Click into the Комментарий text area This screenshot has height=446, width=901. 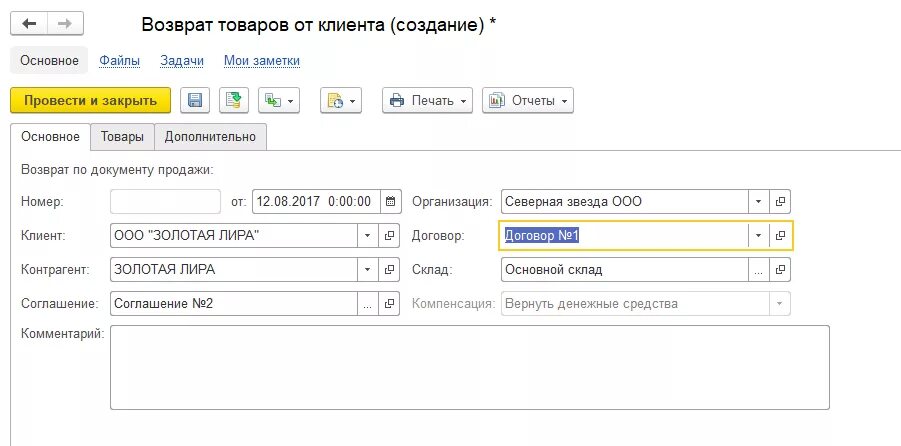469,368
